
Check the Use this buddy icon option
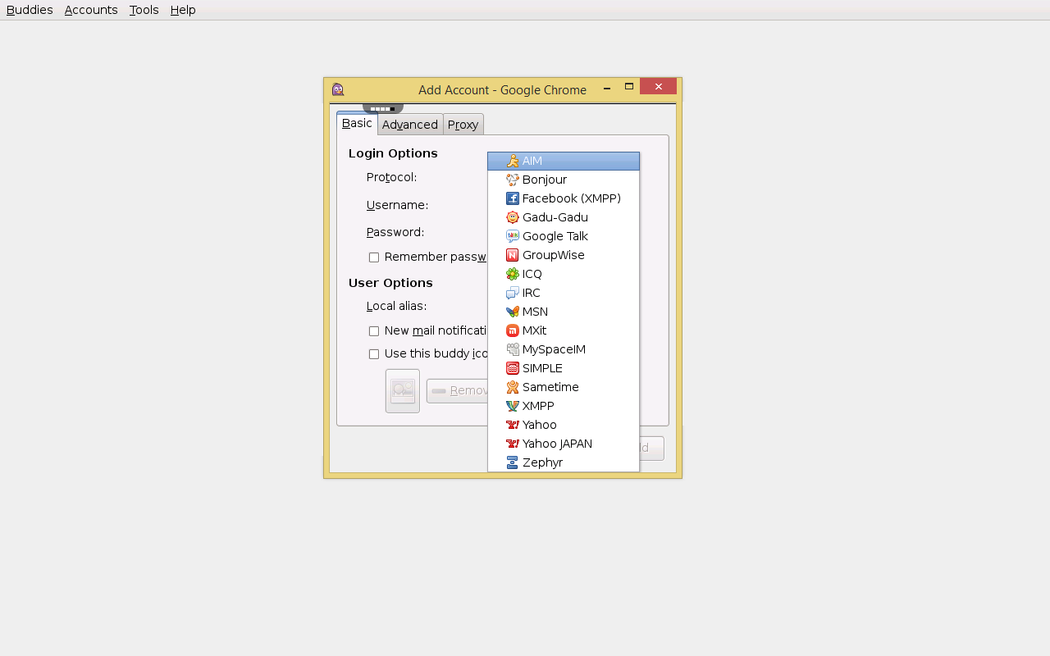tap(374, 354)
